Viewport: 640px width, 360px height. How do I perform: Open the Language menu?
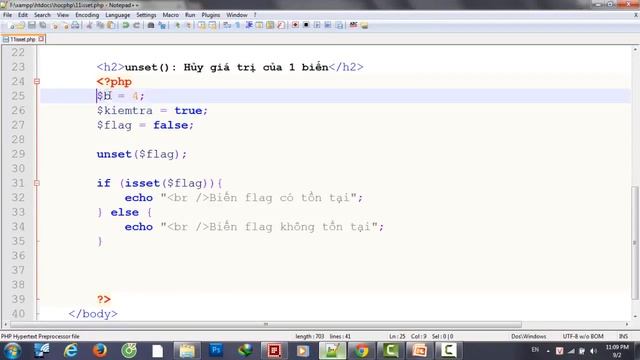[x=118, y=15]
